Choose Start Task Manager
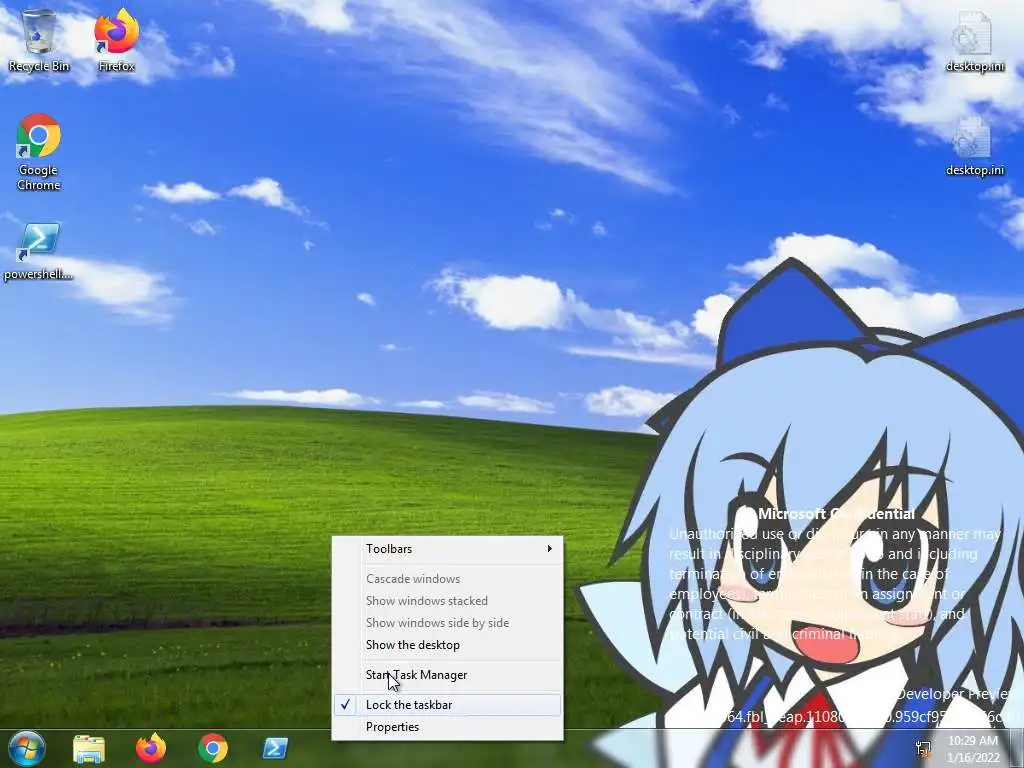Viewport: 1024px width, 768px height. click(x=447, y=675)
